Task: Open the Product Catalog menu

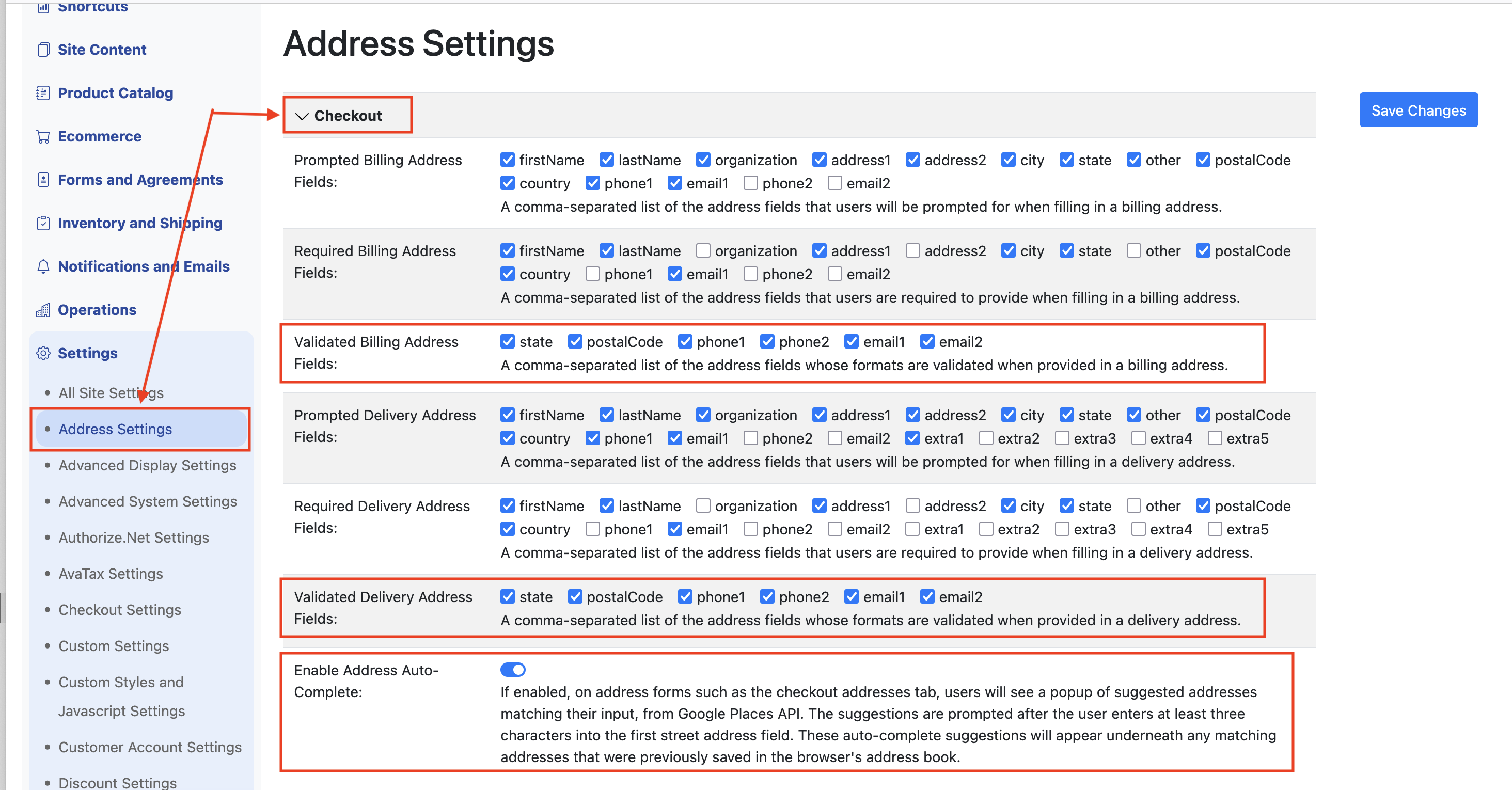Action: pos(116,93)
